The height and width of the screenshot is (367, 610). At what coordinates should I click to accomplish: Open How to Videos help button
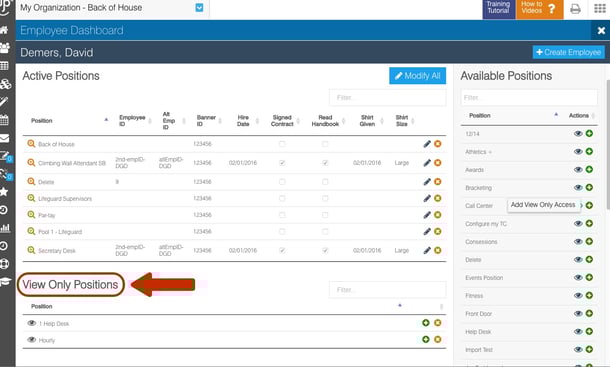539,9
